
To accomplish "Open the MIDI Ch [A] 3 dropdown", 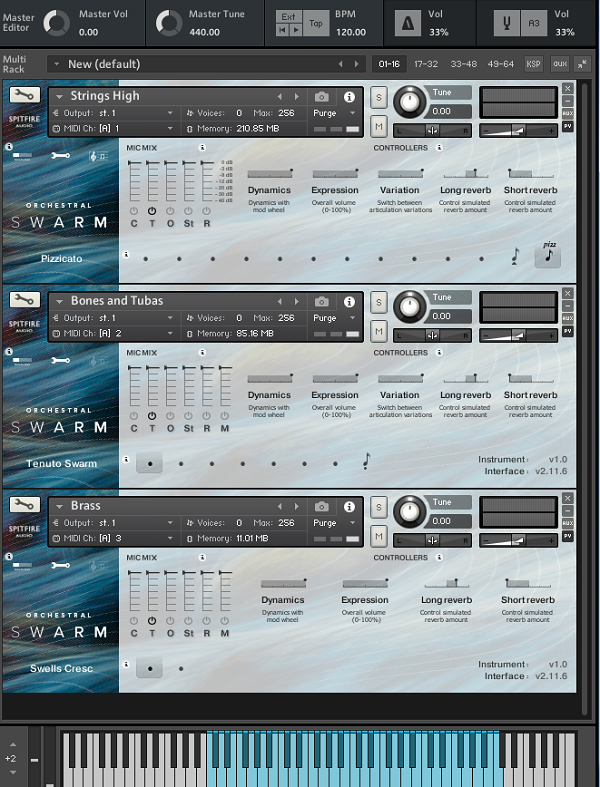I will point(113,538).
